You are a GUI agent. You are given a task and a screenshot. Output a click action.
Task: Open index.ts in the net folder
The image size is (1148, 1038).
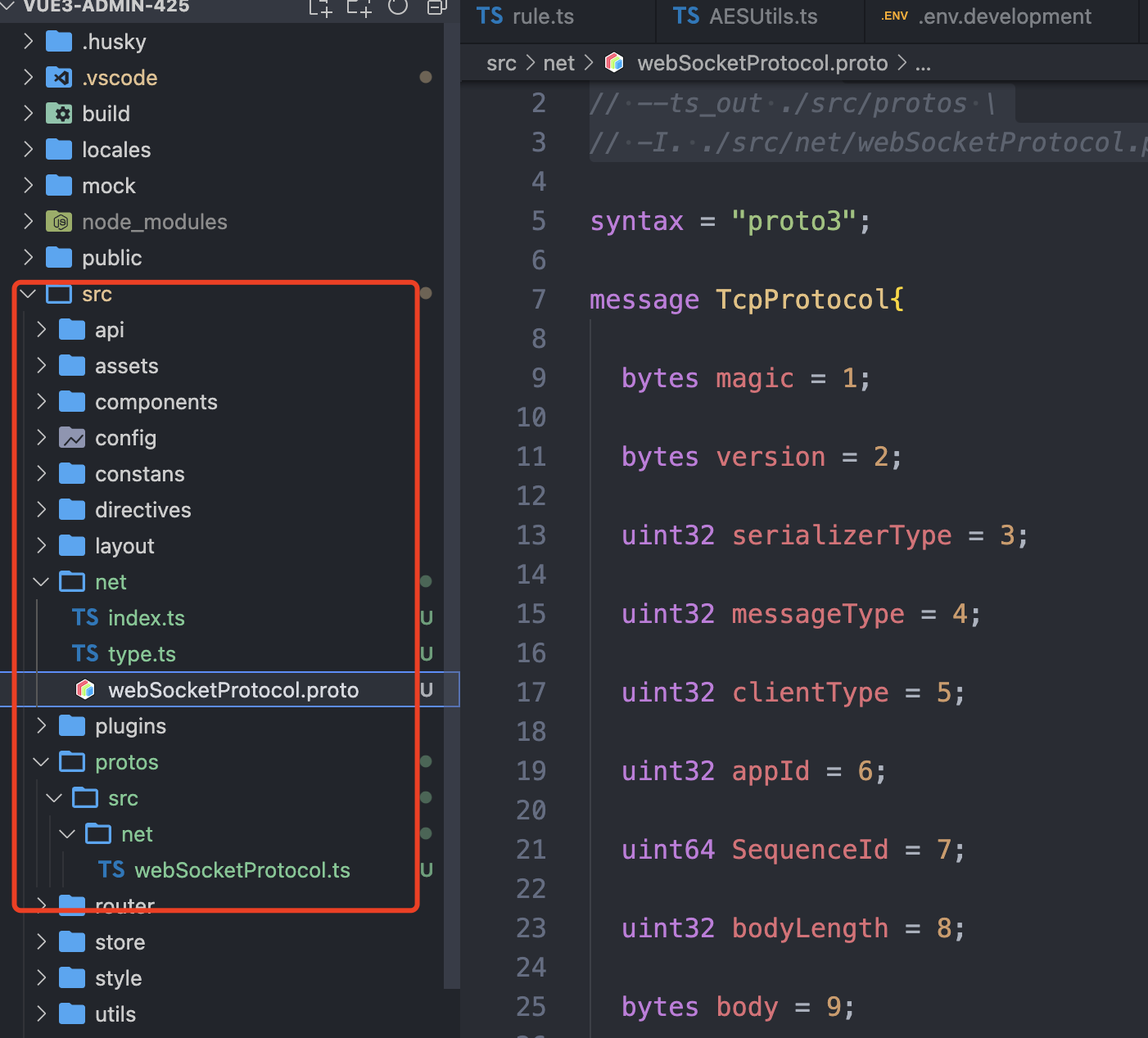(146, 618)
